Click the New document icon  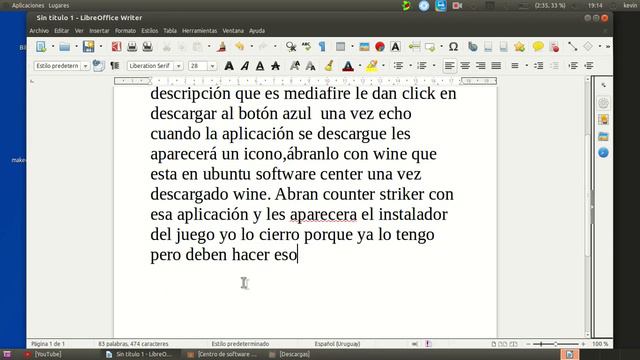coord(41,47)
